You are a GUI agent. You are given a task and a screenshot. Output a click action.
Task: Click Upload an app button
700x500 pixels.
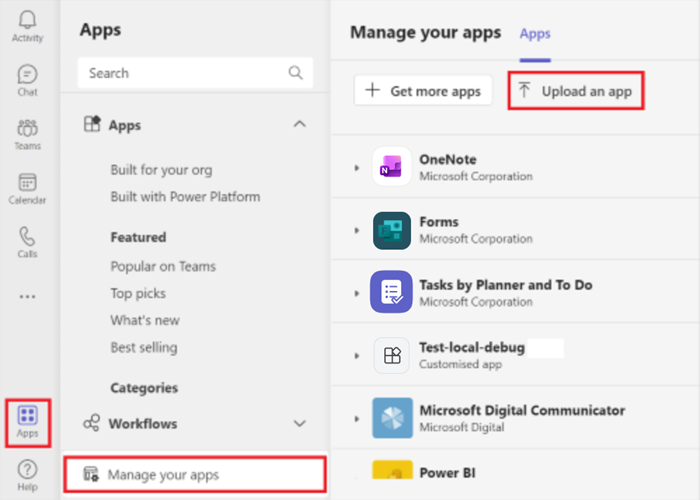click(576, 91)
